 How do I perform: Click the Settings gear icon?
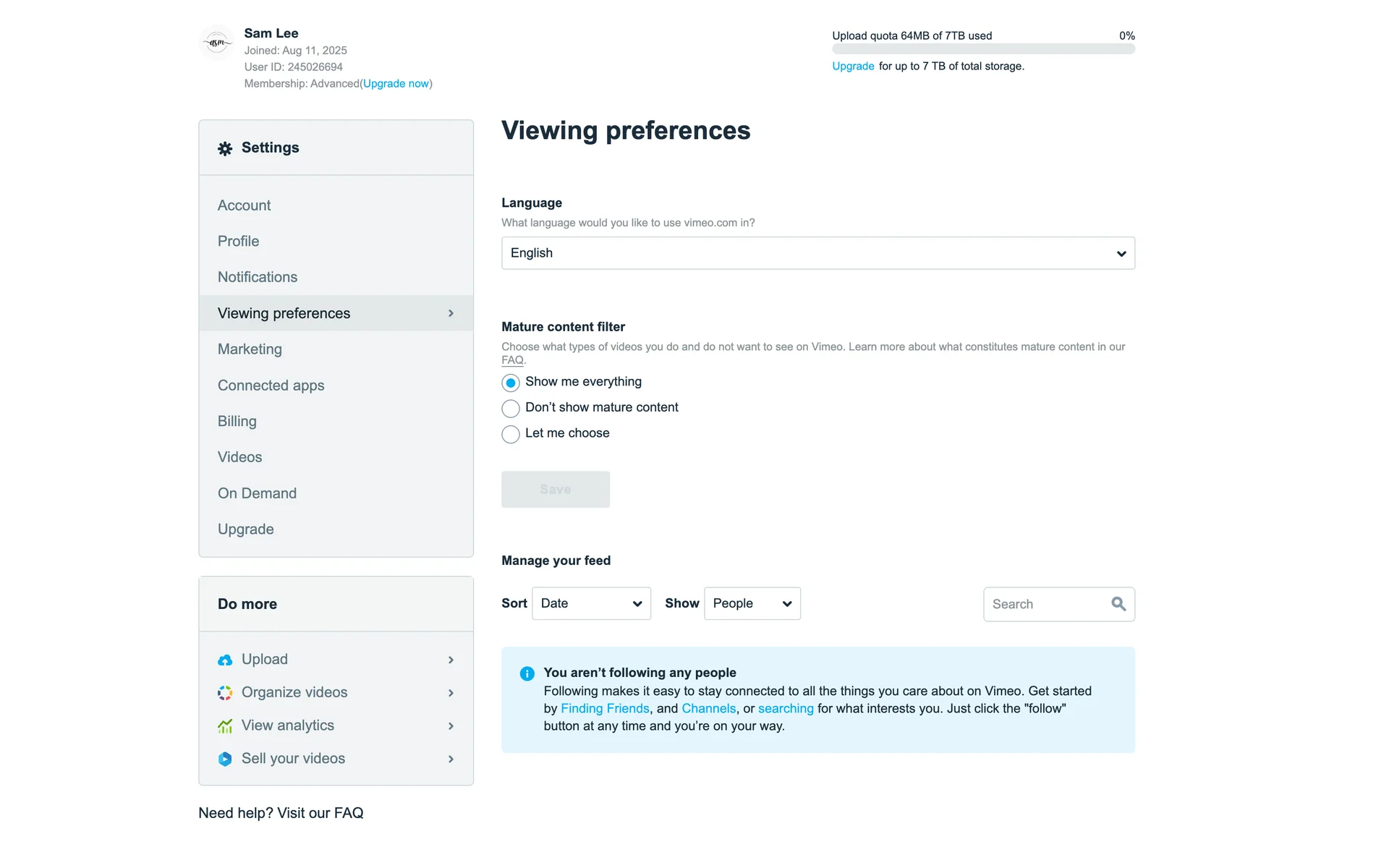click(x=225, y=148)
